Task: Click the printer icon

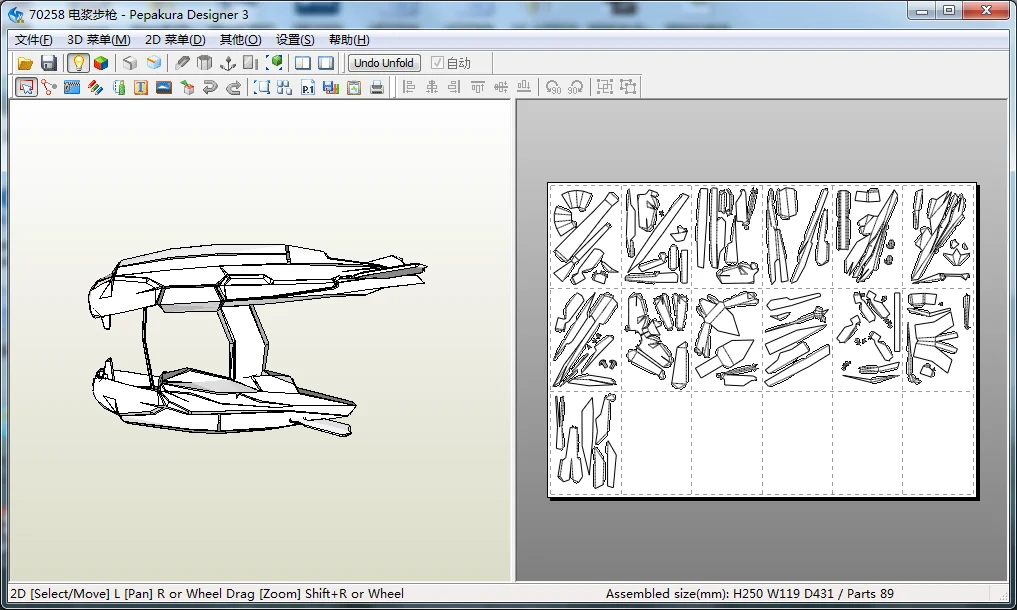Action: 377,87
